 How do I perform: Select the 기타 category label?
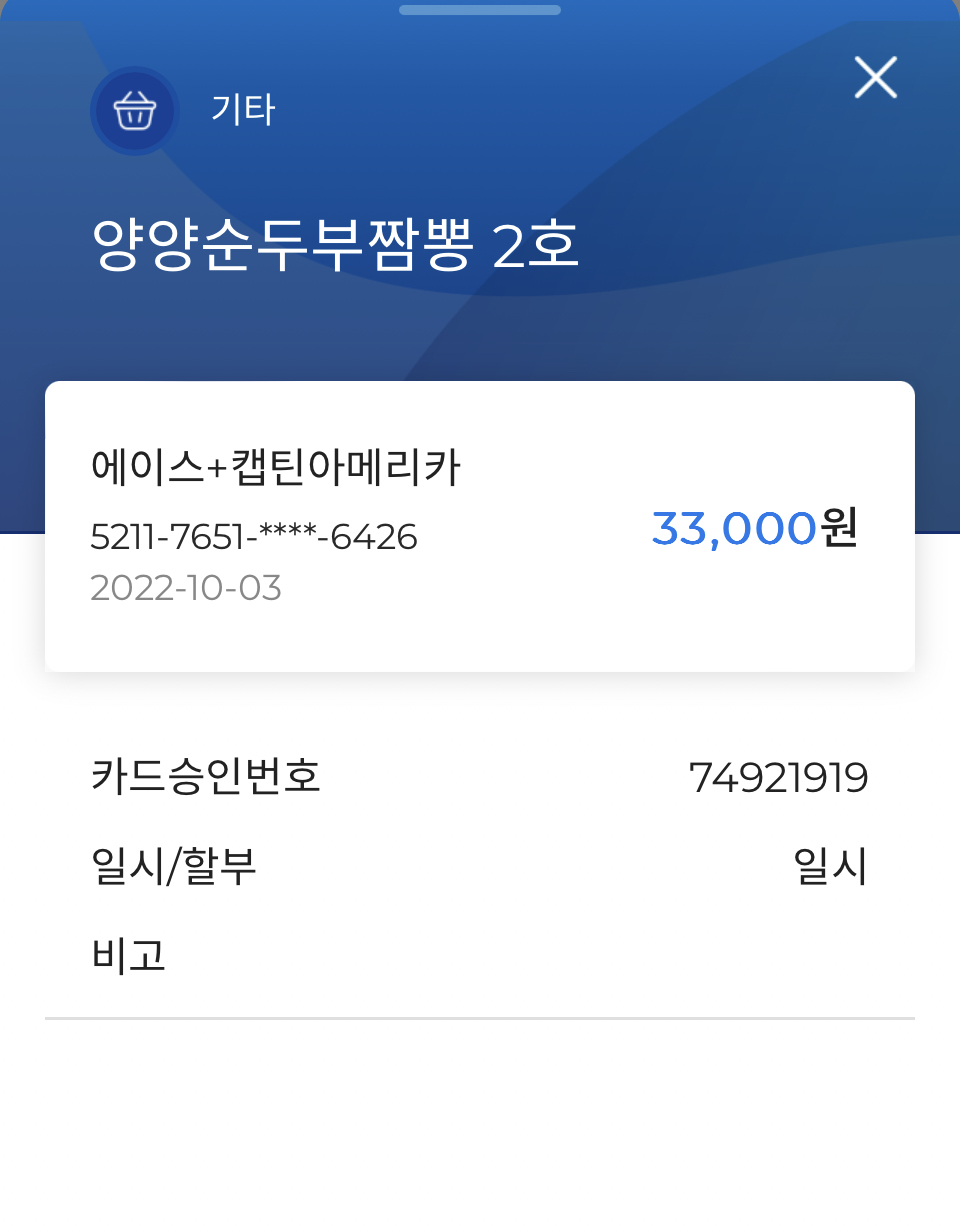242,109
